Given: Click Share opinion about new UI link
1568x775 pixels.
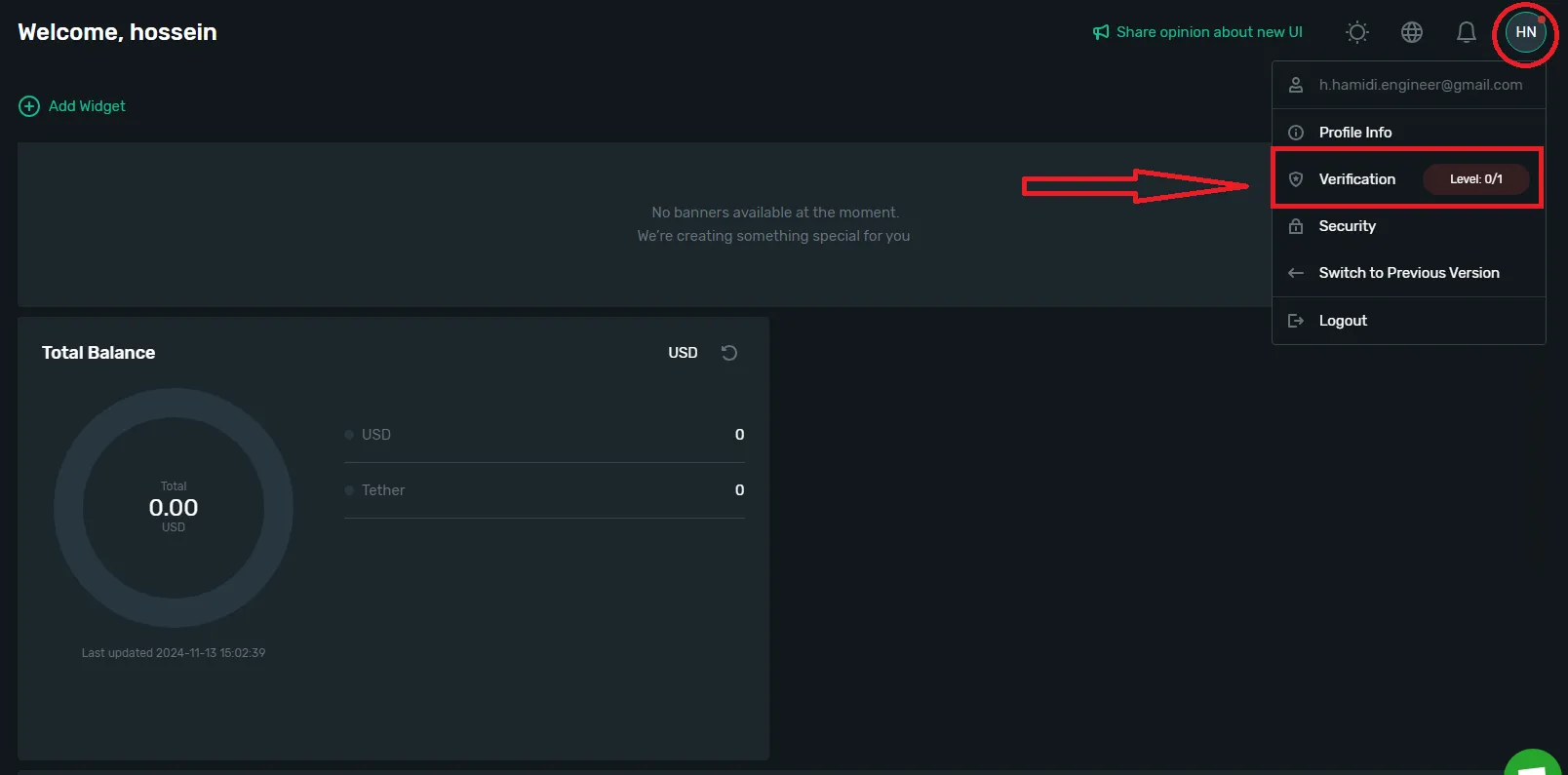Looking at the screenshot, I should coord(1208,32).
